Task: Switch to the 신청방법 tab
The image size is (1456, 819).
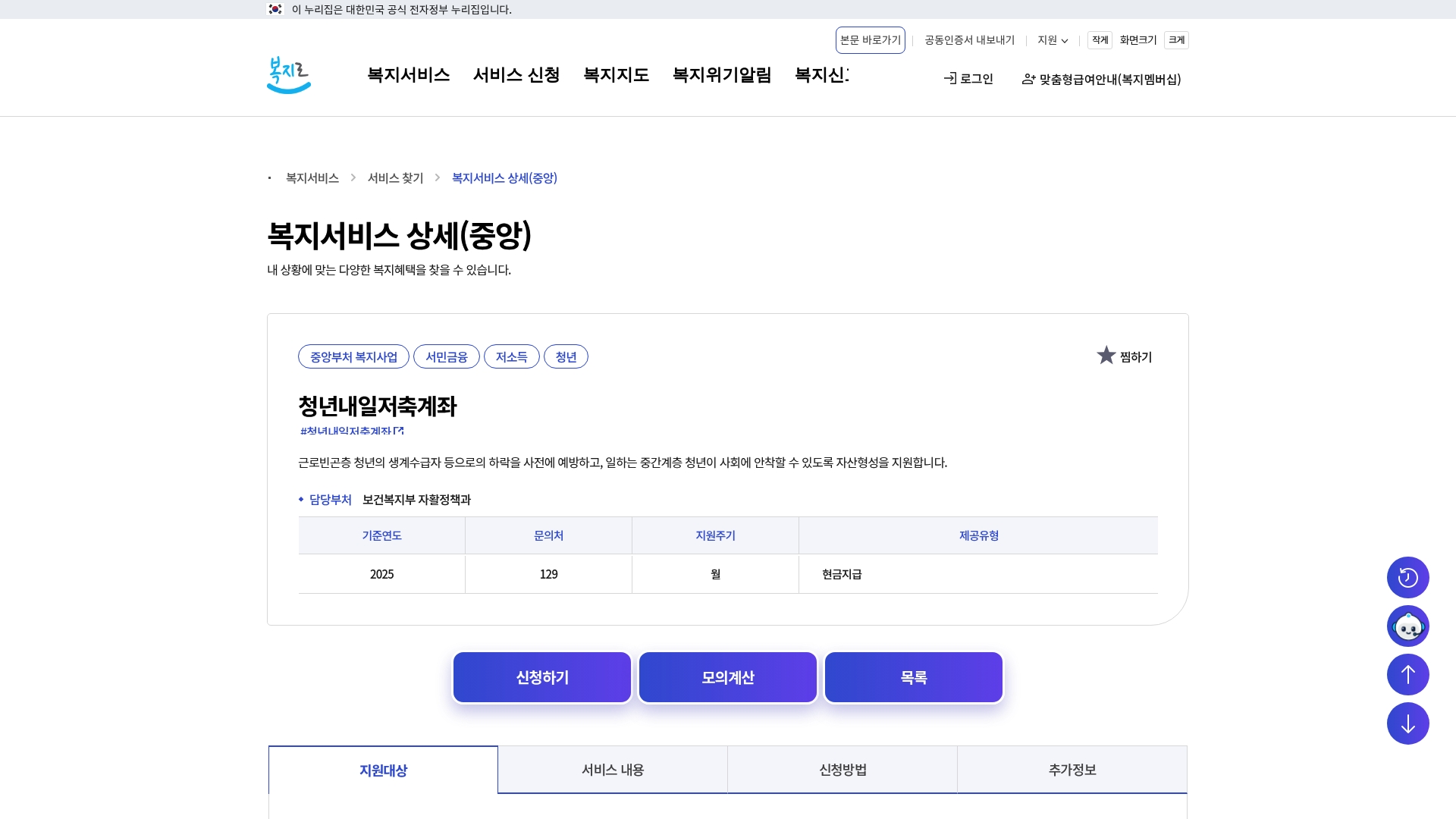Action: tap(843, 770)
